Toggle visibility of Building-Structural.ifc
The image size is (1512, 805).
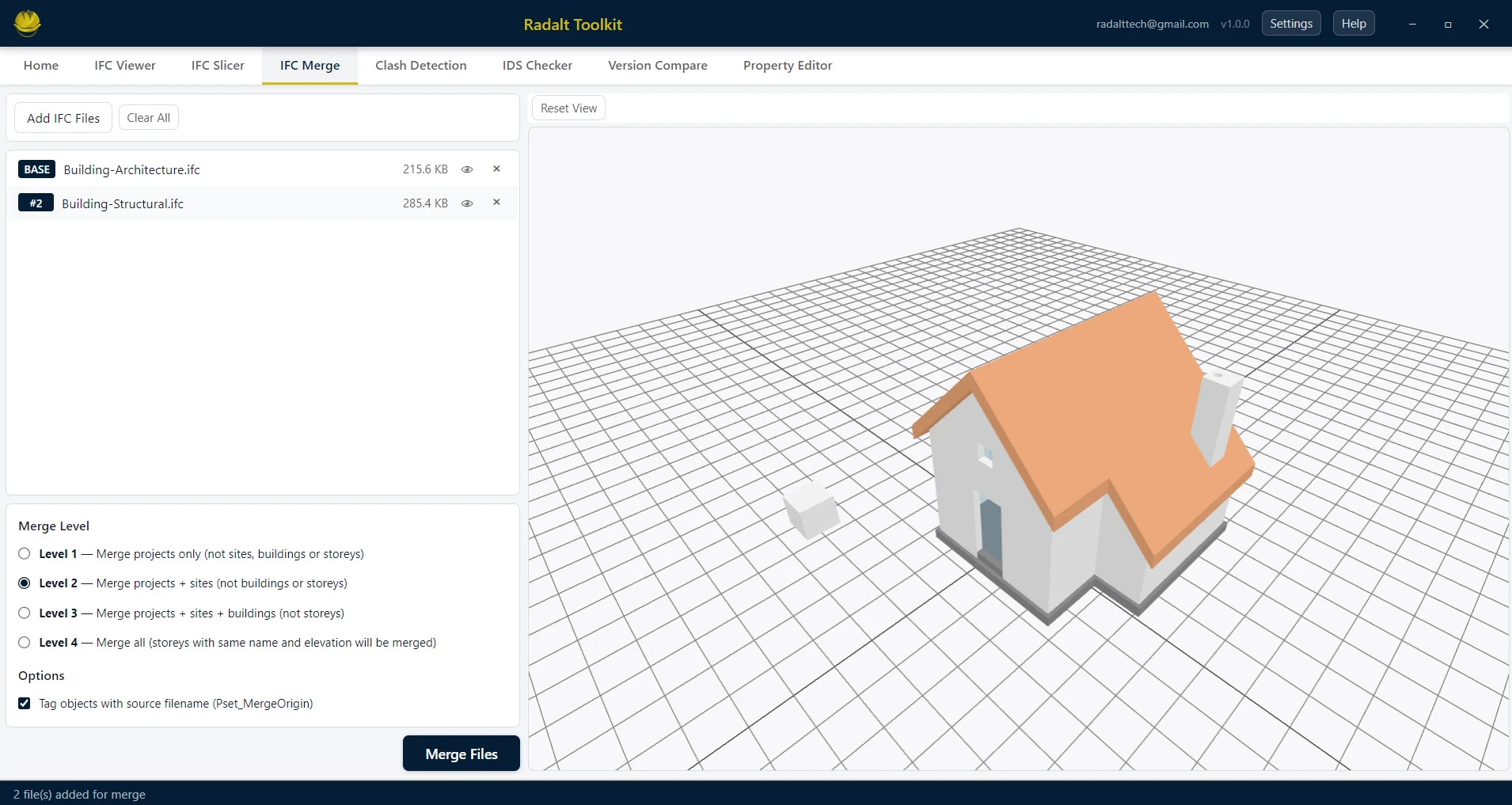point(467,203)
